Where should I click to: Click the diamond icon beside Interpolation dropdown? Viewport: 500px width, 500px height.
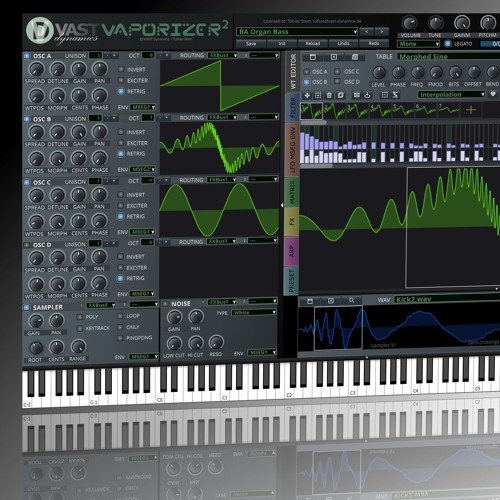[493, 94]
